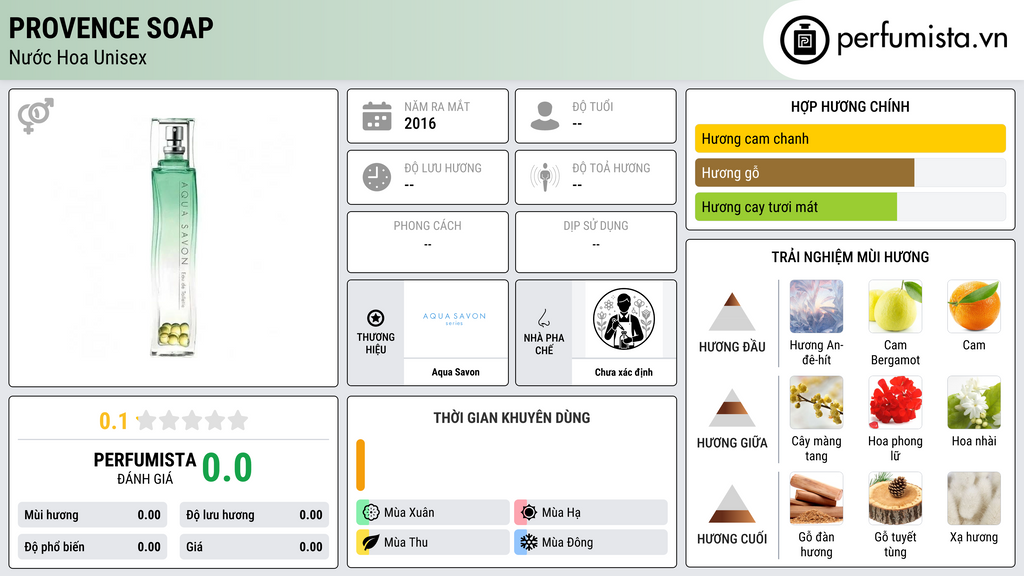Click the orange recommended time bar
1024x576 pixels.
click(360, 465)
